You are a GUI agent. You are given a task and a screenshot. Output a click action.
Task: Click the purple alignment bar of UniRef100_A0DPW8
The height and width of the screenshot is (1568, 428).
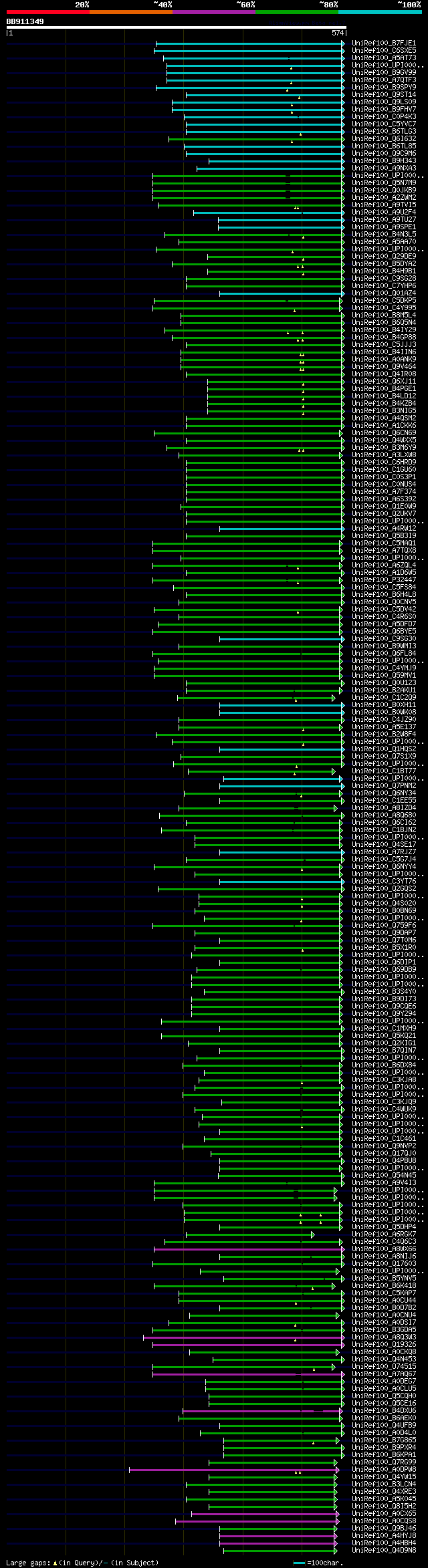233,1469
